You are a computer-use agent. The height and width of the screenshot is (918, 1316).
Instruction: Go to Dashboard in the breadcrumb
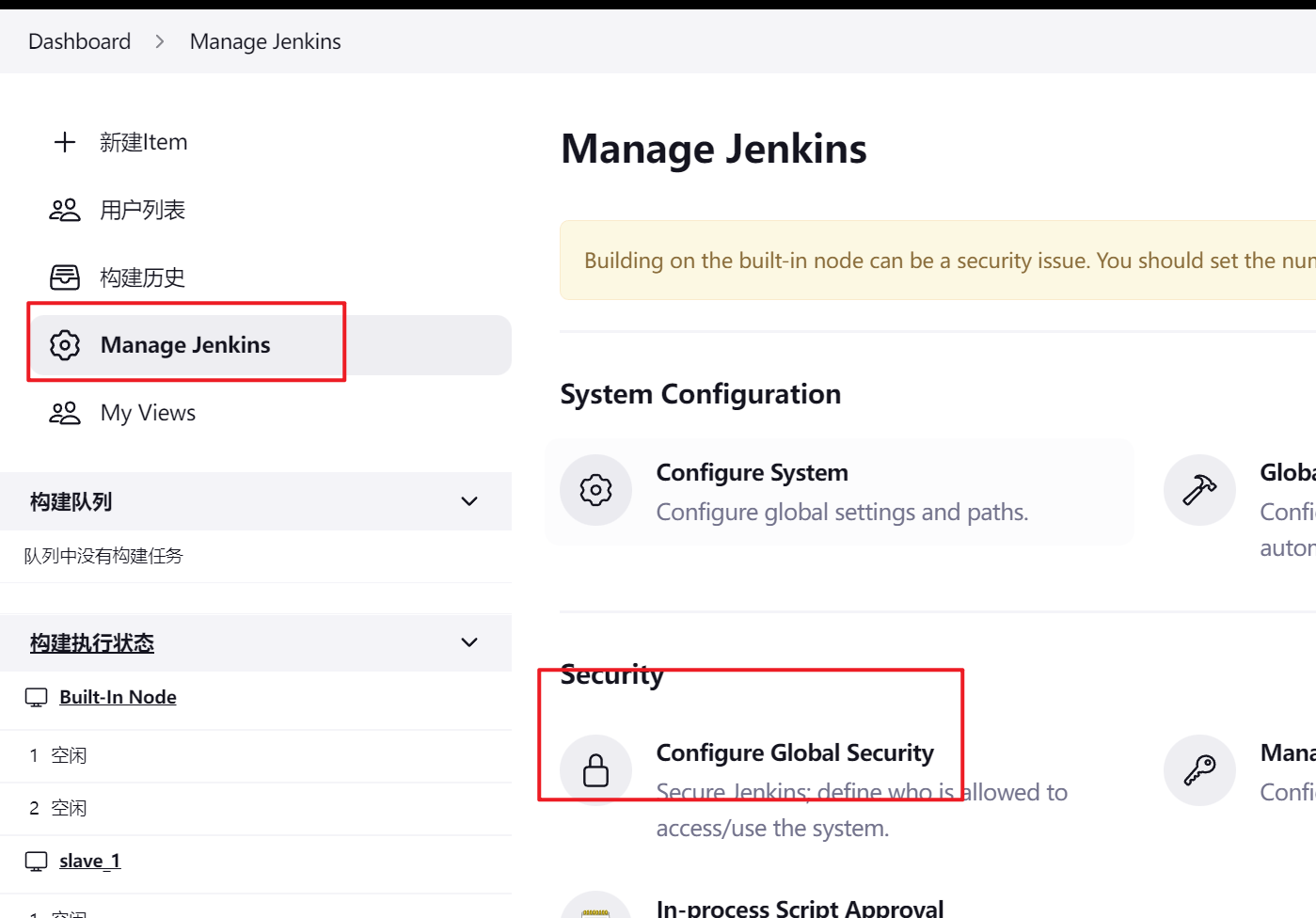point(79,41)
